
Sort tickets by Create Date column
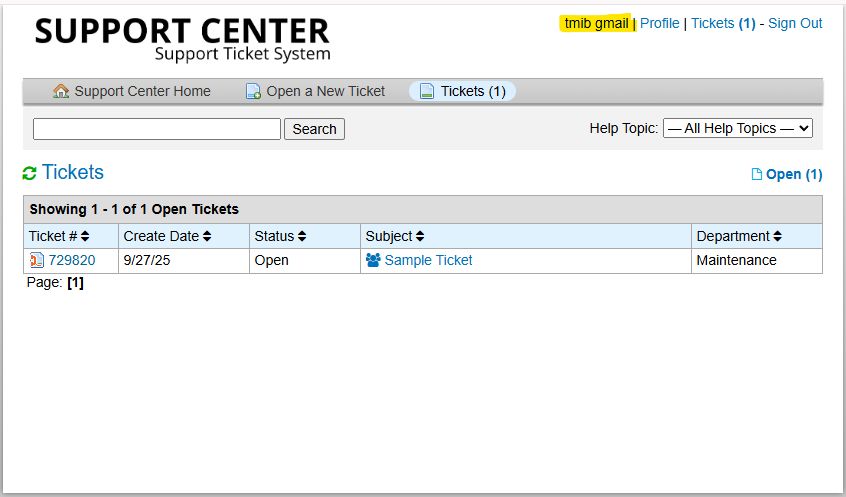[207, 236]
